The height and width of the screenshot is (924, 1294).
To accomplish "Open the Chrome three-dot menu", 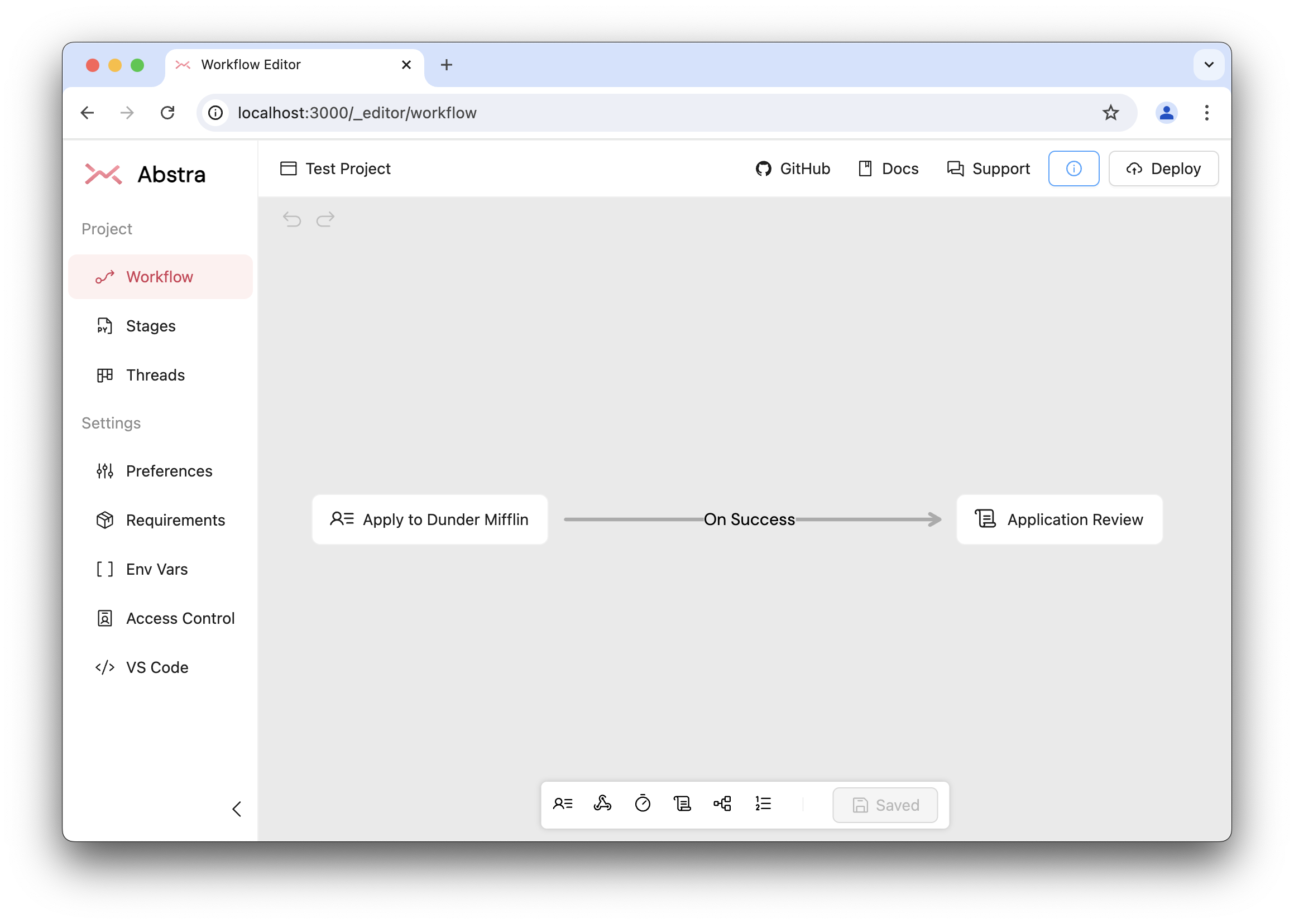I will coord(1206,113).
